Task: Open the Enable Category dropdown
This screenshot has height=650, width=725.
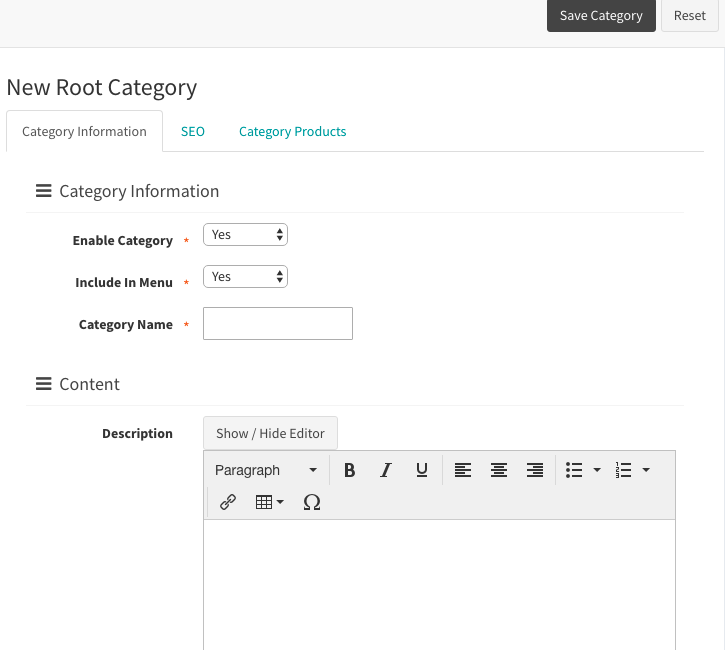Action: pyautogui.click(x=245, y=235)
